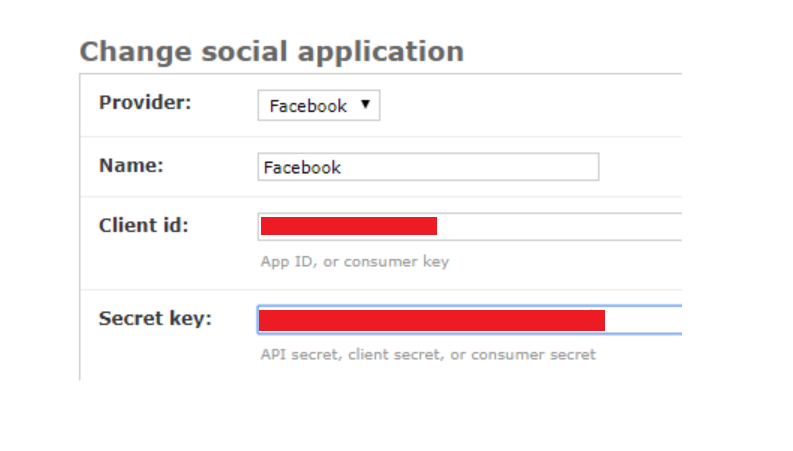
Task: Click the word "application" in page title
Action: 380,52
